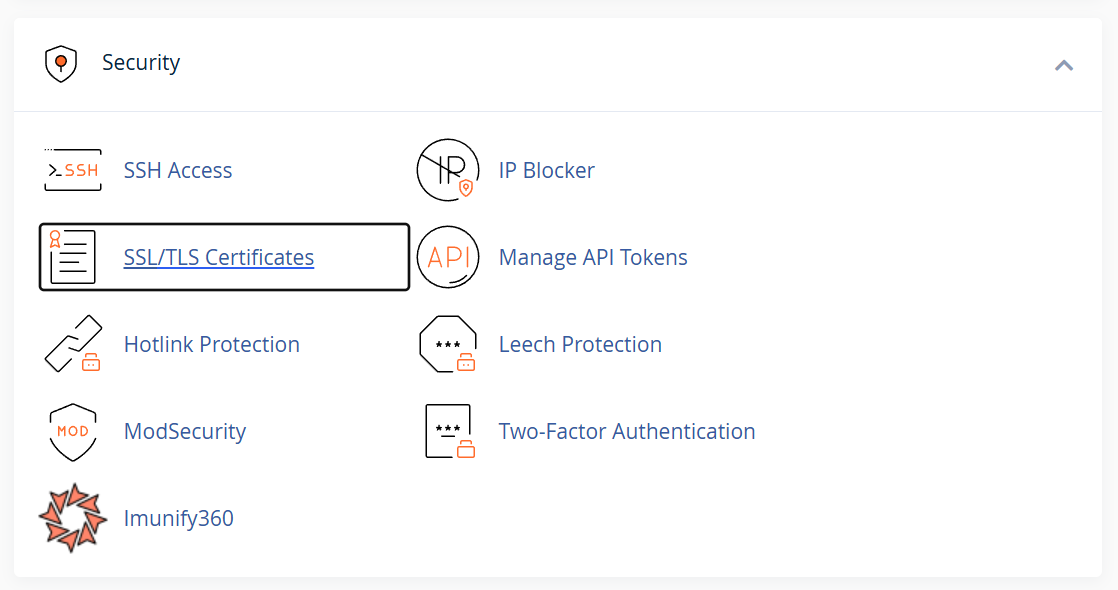
Task: Select the Two-Factor Authentication icon
Action: click(450, 431)
